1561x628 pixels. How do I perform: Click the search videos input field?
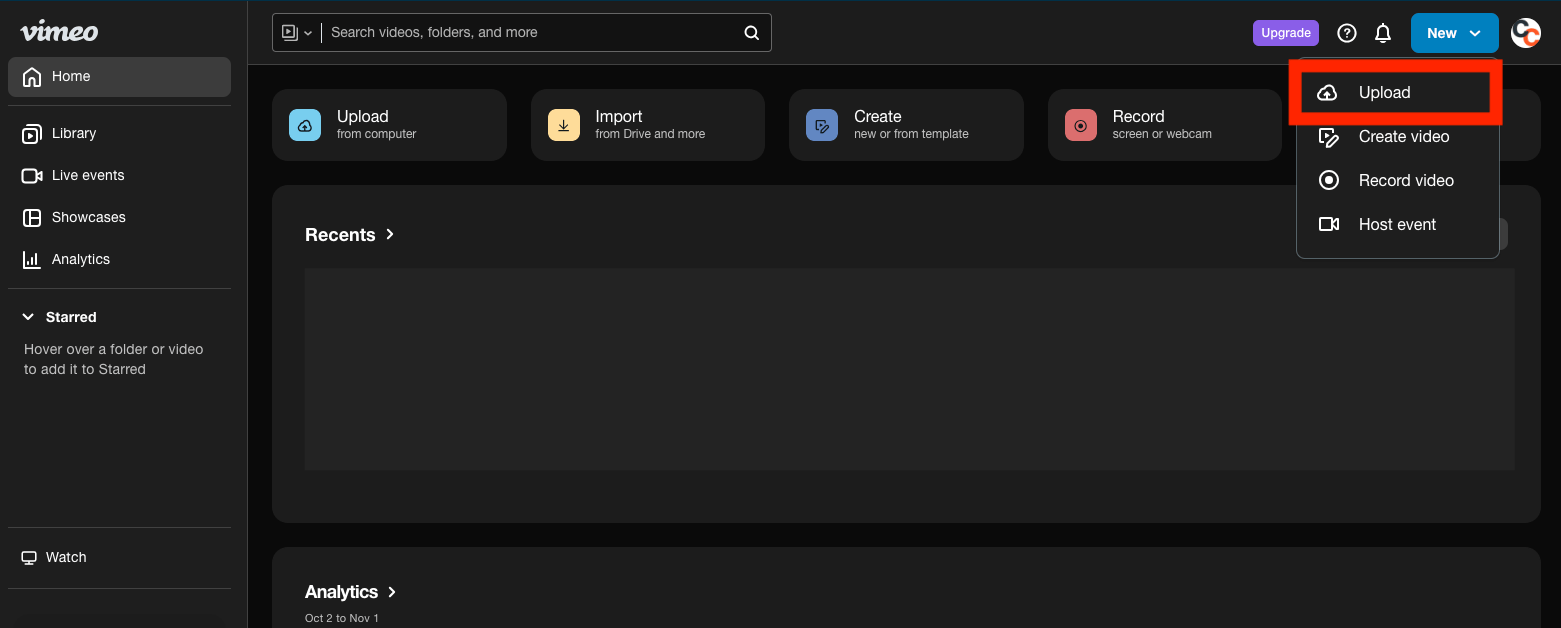click(x=530, y=33)
